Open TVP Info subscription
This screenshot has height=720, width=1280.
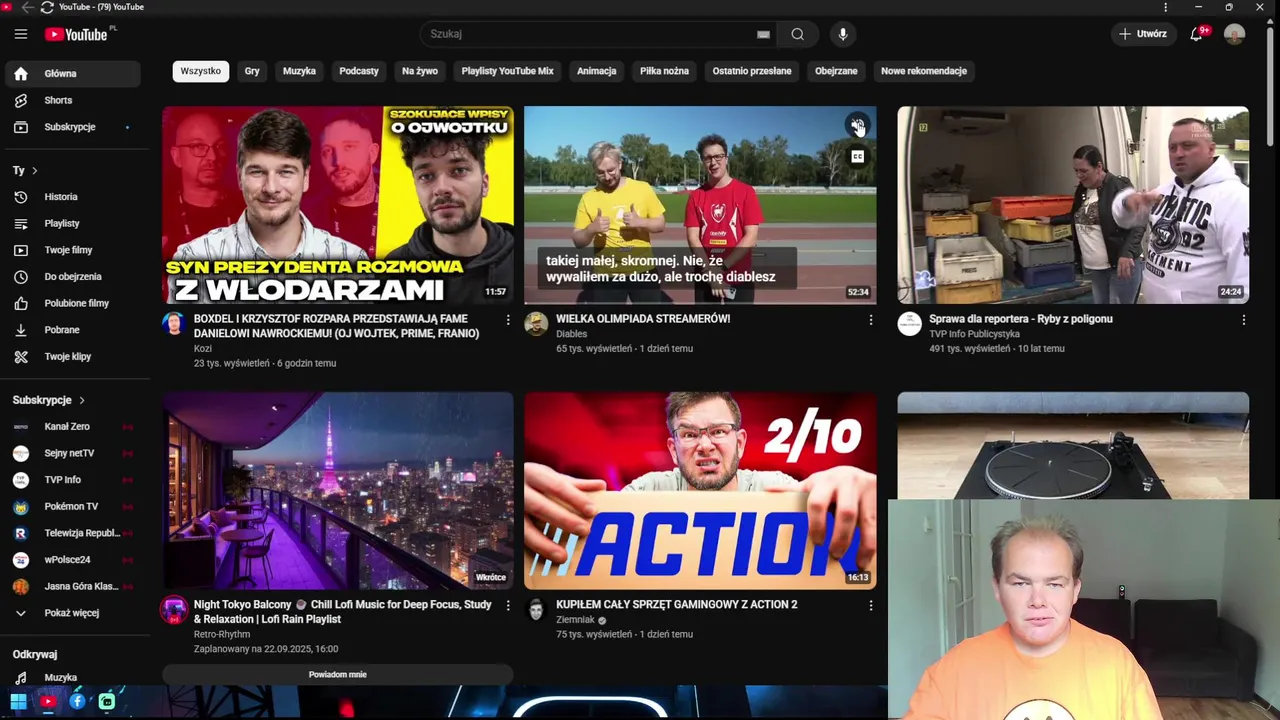click(72, 480)
